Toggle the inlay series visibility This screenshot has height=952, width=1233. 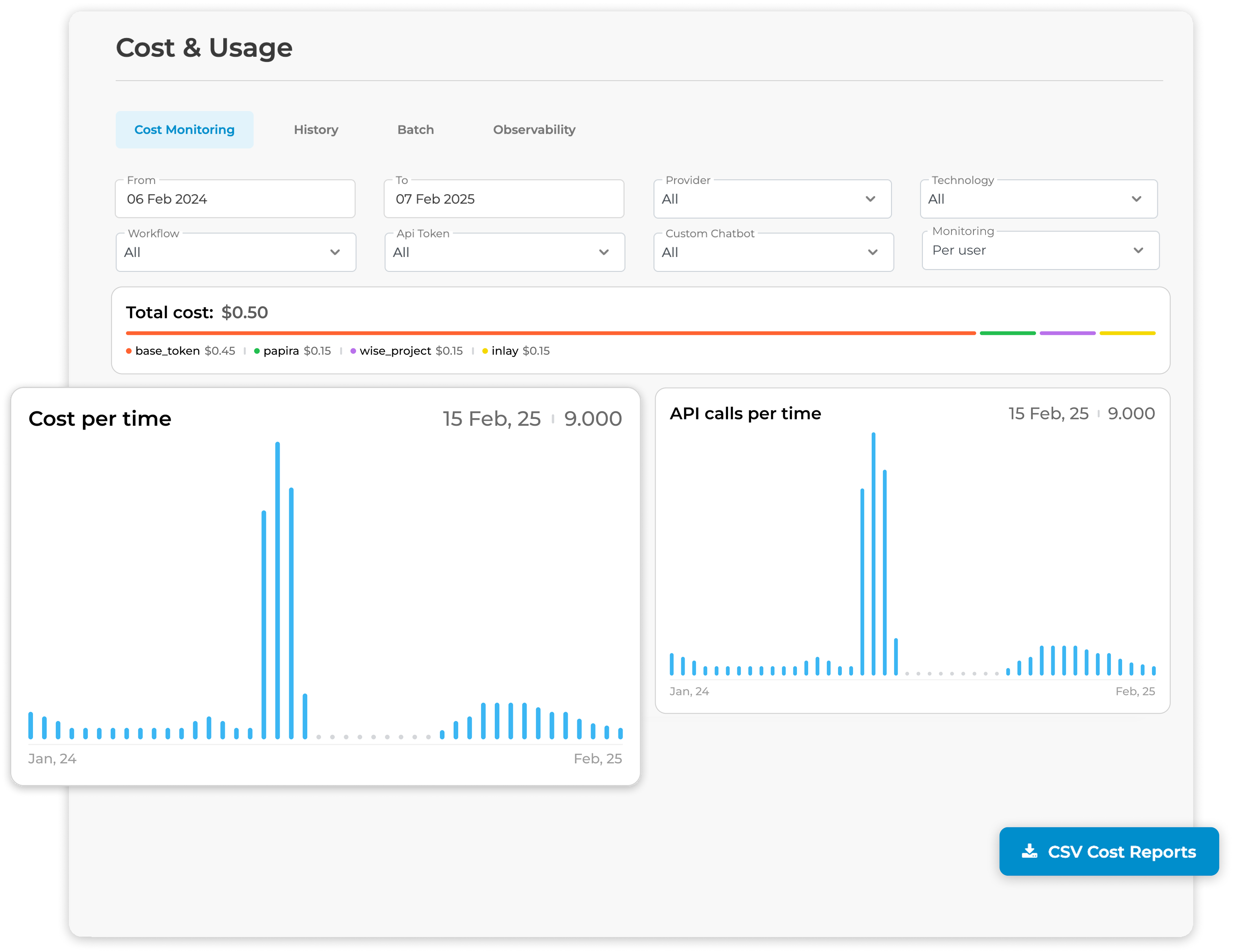[504, 351]
